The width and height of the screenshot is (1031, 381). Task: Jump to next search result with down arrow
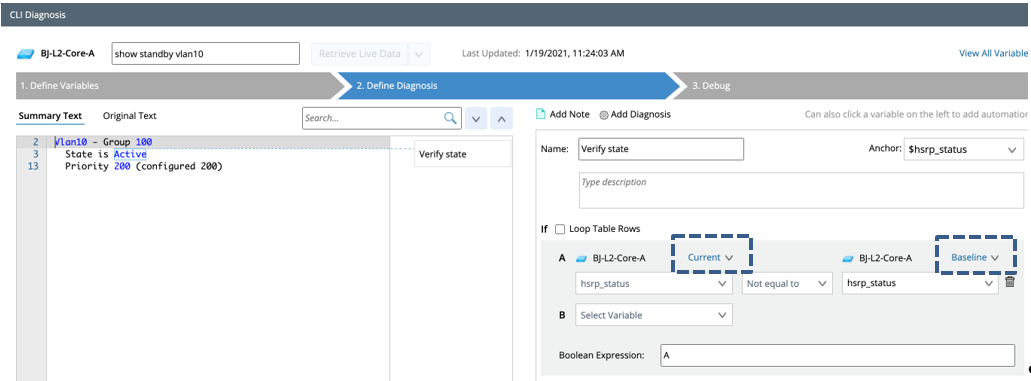(x=476, y=119)
